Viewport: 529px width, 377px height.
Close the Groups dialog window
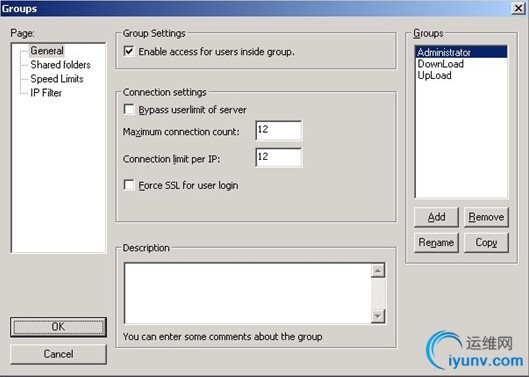pos(518,8)
